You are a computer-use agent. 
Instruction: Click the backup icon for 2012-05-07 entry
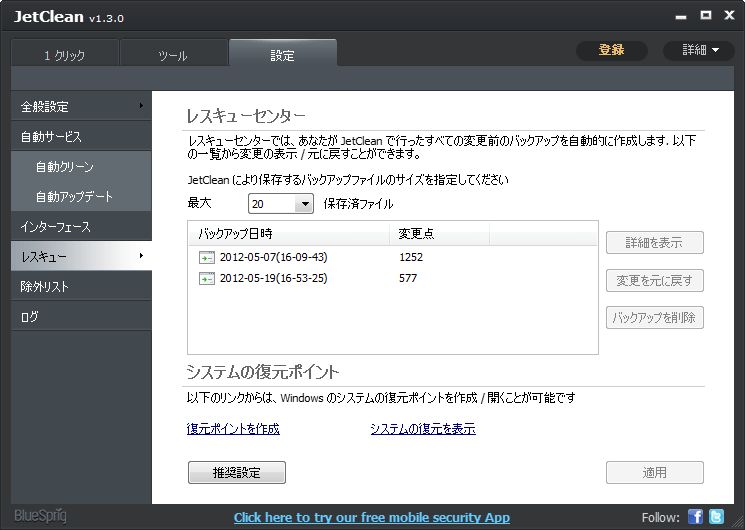pos(207,258)
